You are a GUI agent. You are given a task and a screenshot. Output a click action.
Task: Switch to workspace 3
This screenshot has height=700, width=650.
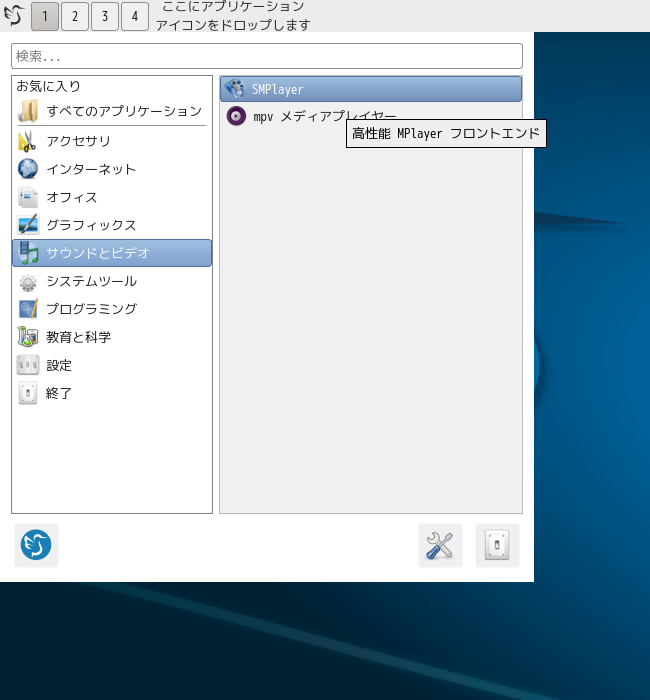[x=105, y=16]
